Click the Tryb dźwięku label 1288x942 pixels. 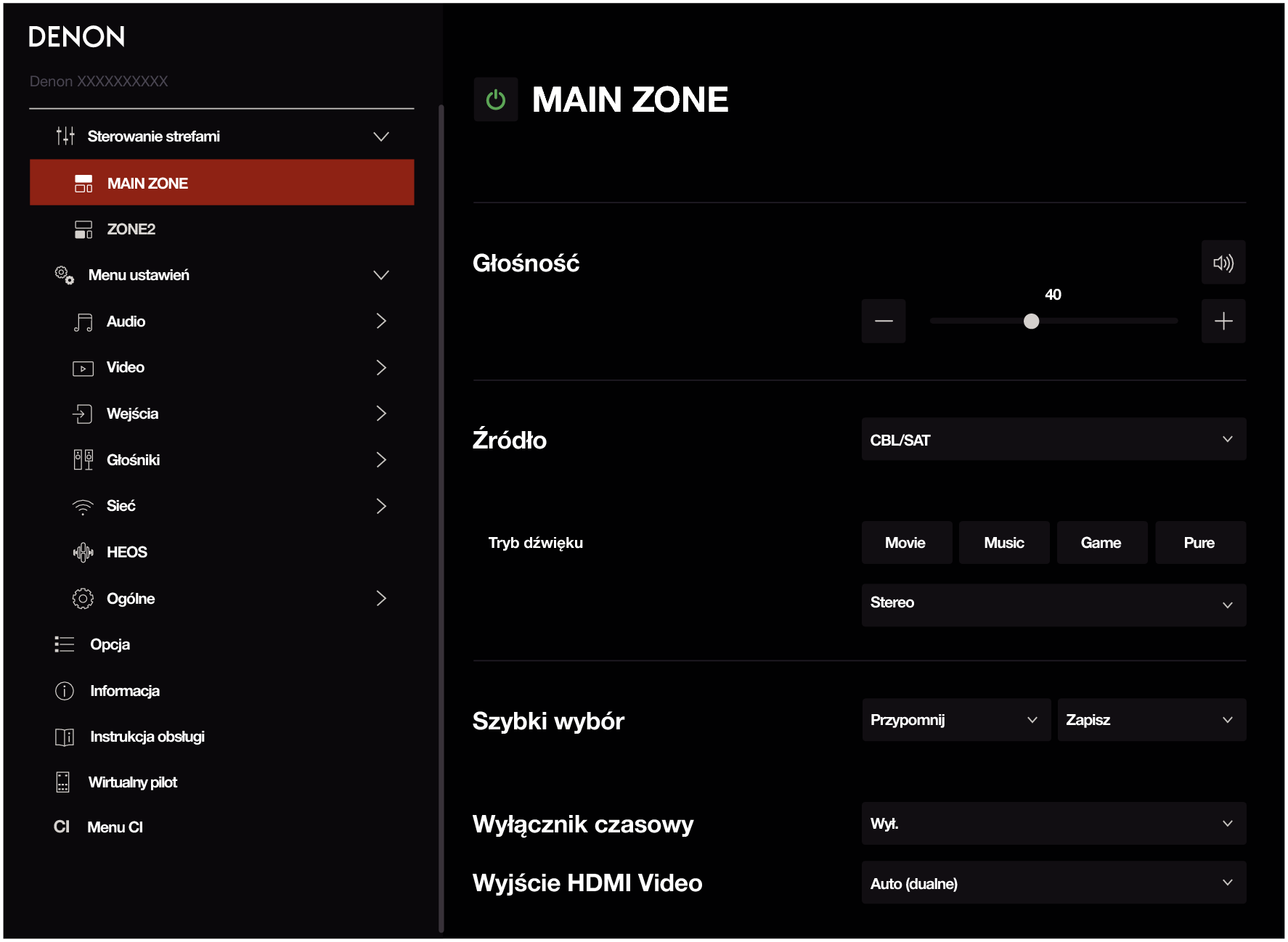click(536, 544)
